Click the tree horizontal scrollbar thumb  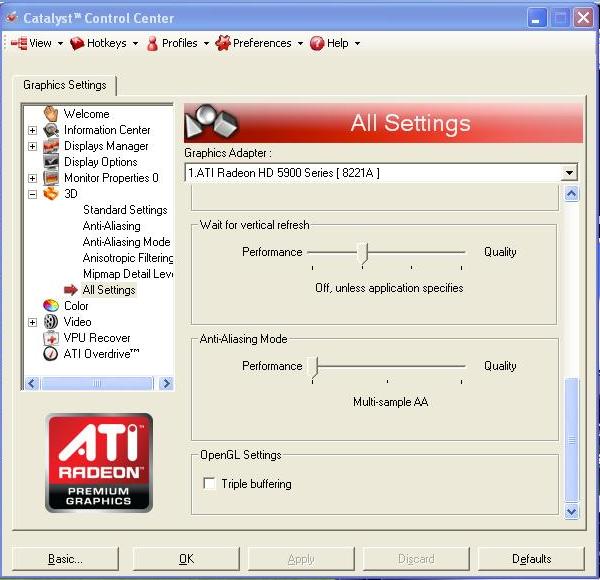click(97, 383)
